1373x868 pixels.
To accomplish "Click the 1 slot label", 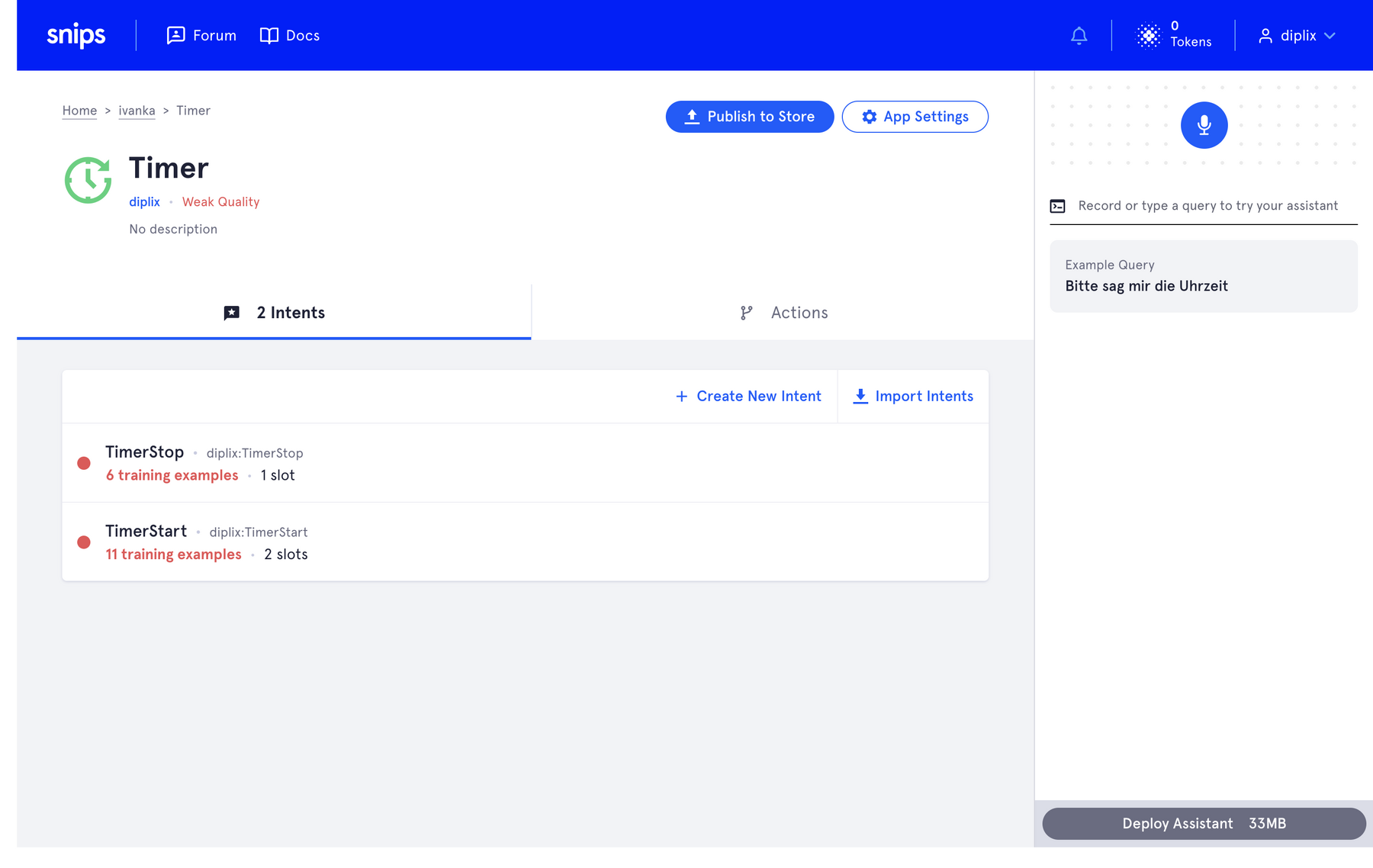I will pos(278,475).
